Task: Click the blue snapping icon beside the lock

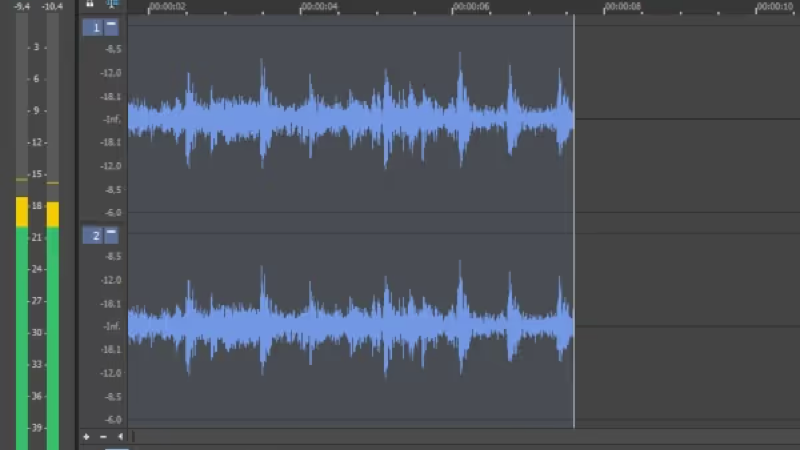Action: (x=112, y=4)
